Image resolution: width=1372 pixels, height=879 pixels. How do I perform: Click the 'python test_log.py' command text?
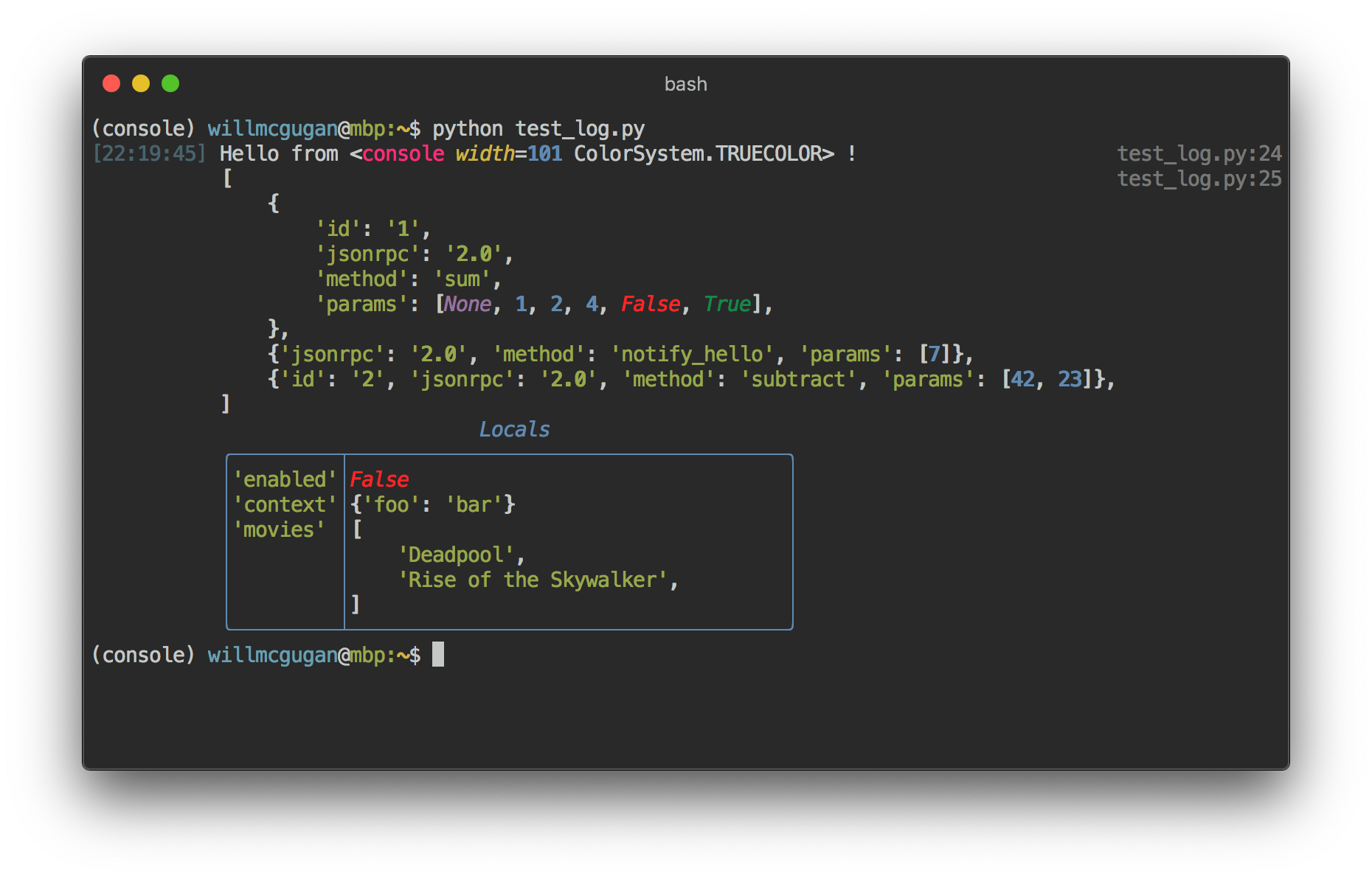(538, 129)
